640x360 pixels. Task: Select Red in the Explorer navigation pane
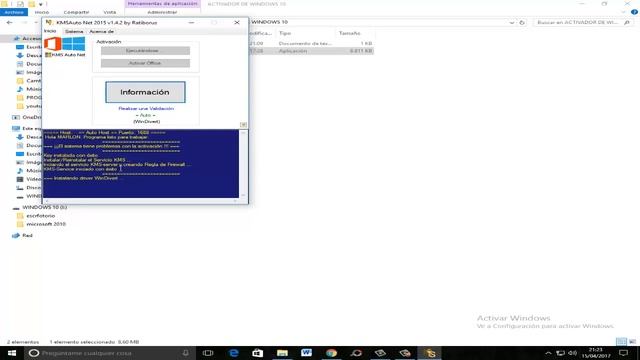[x=27, y=236]
